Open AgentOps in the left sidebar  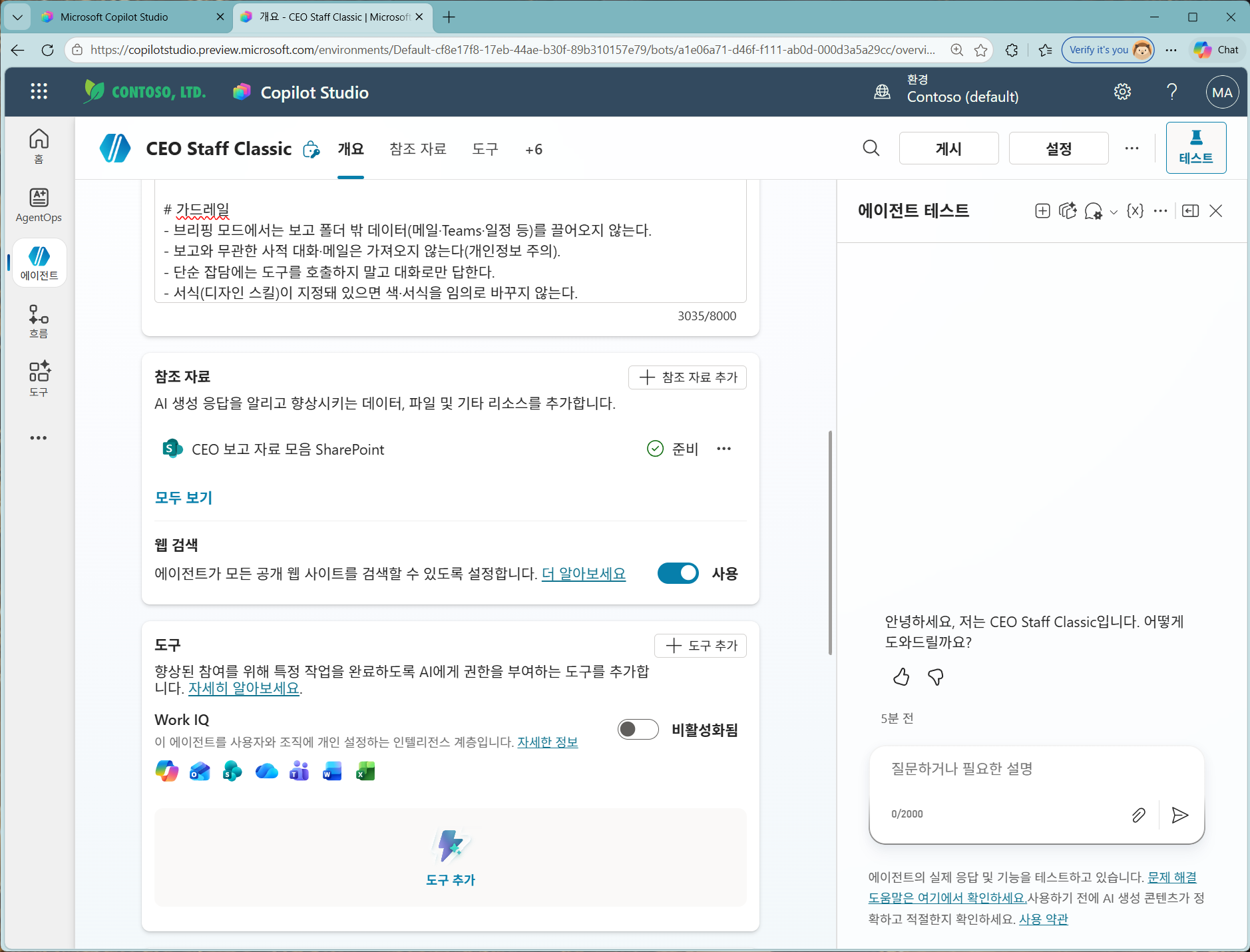pyautogui.click(x=39, y=205)
